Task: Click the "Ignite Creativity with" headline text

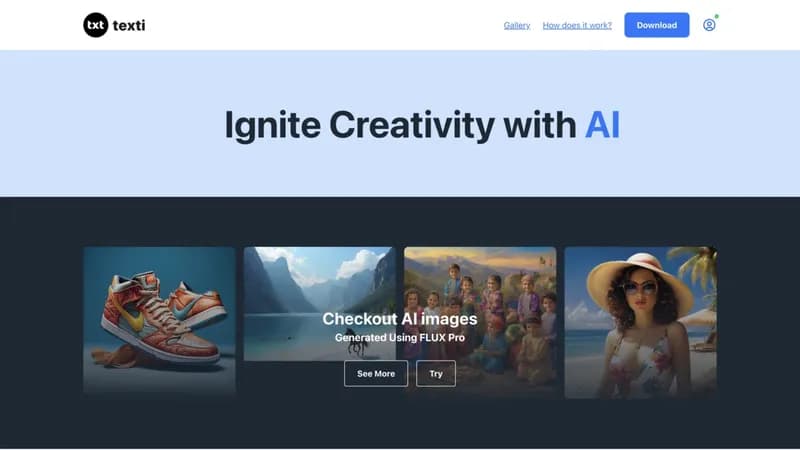Action: [401, 125]
